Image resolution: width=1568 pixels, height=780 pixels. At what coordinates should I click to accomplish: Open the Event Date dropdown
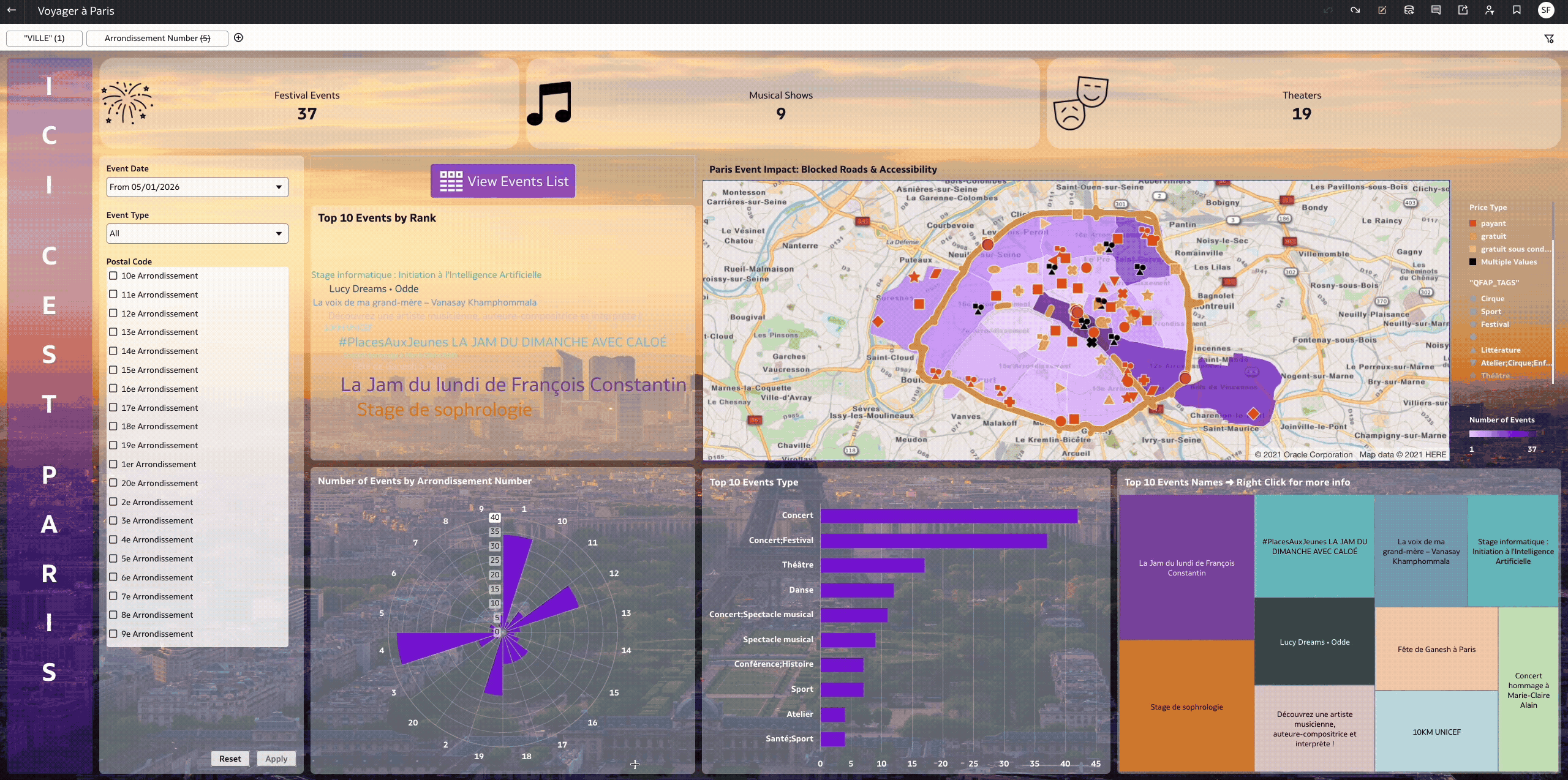197,187
